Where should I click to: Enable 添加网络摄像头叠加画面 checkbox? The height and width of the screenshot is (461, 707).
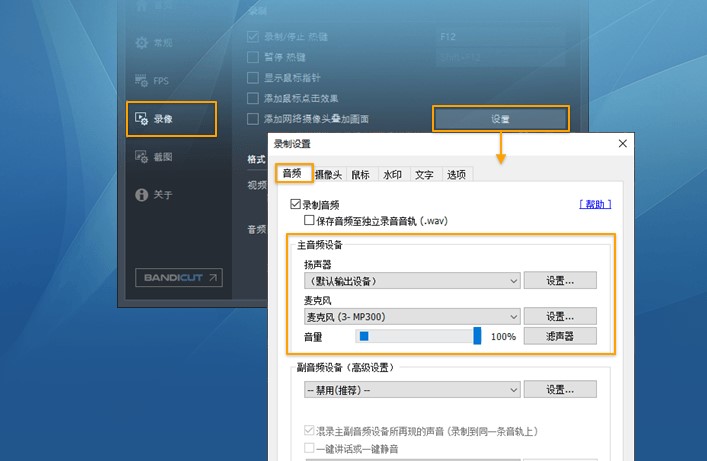click(x=253, y=119)
